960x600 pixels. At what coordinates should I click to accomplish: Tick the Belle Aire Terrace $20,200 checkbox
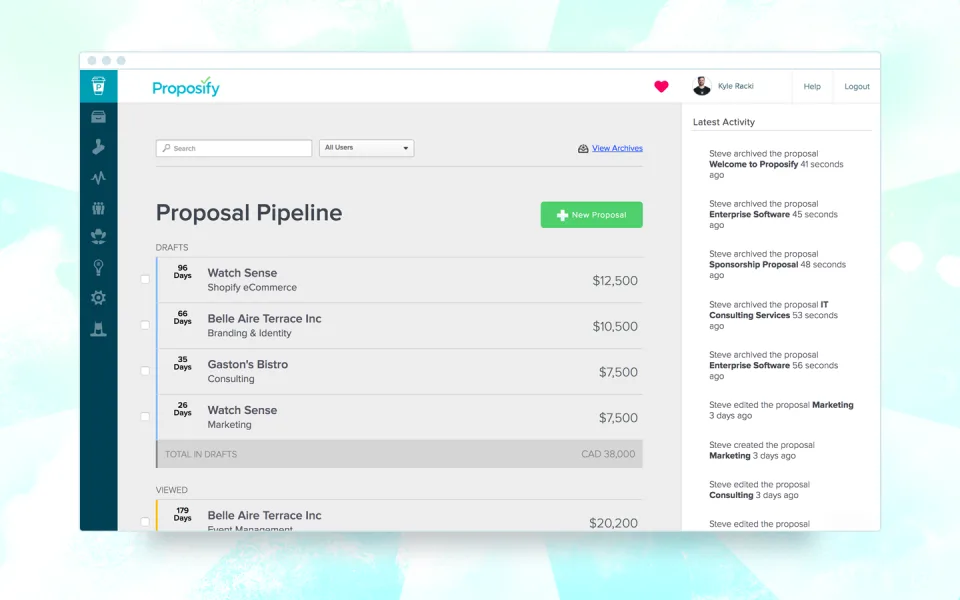(145, 522)
